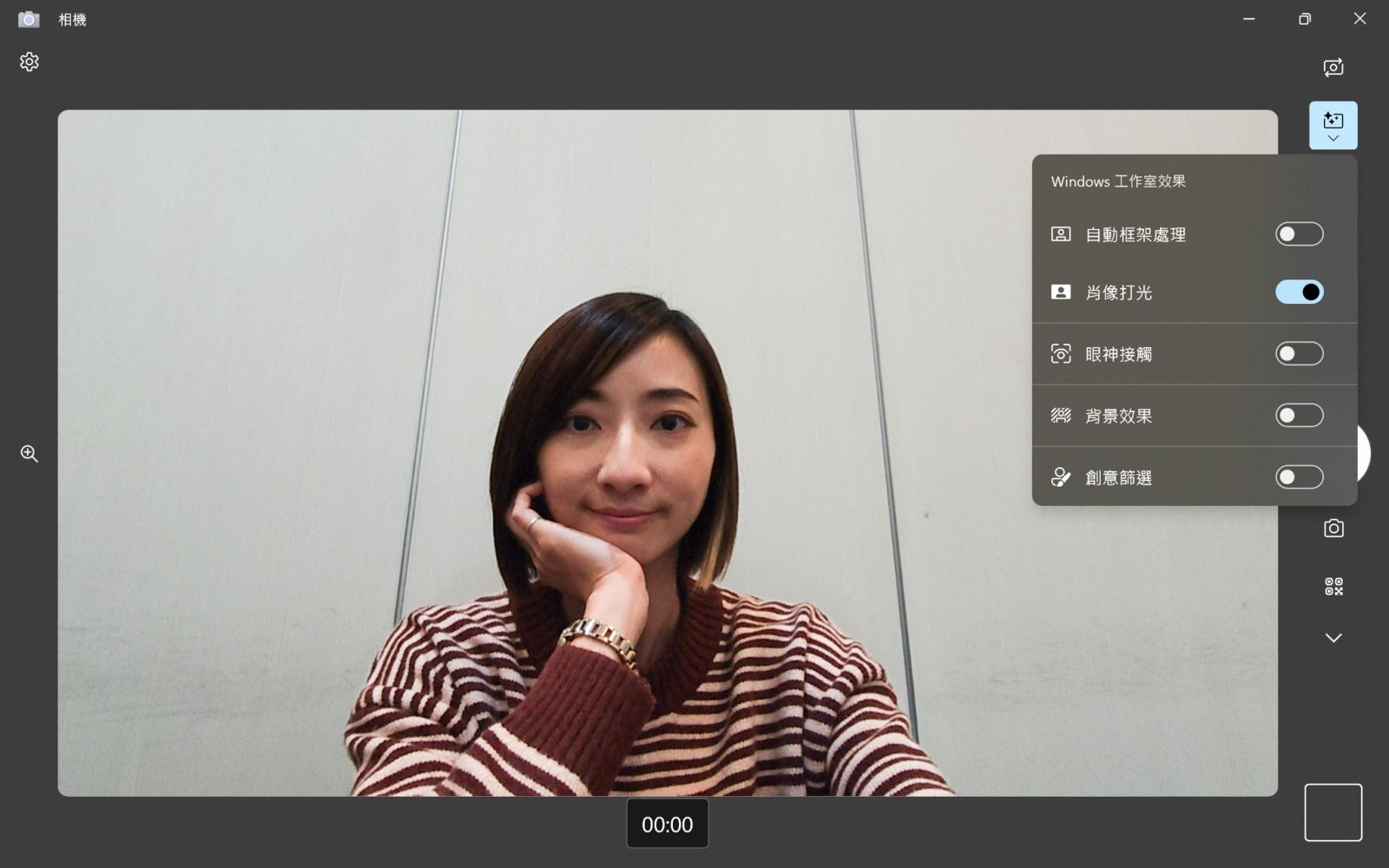The height and width of the screenshot is (868, 1389).
Task: Click the white video record button
Action: (x=1363, y=453)
